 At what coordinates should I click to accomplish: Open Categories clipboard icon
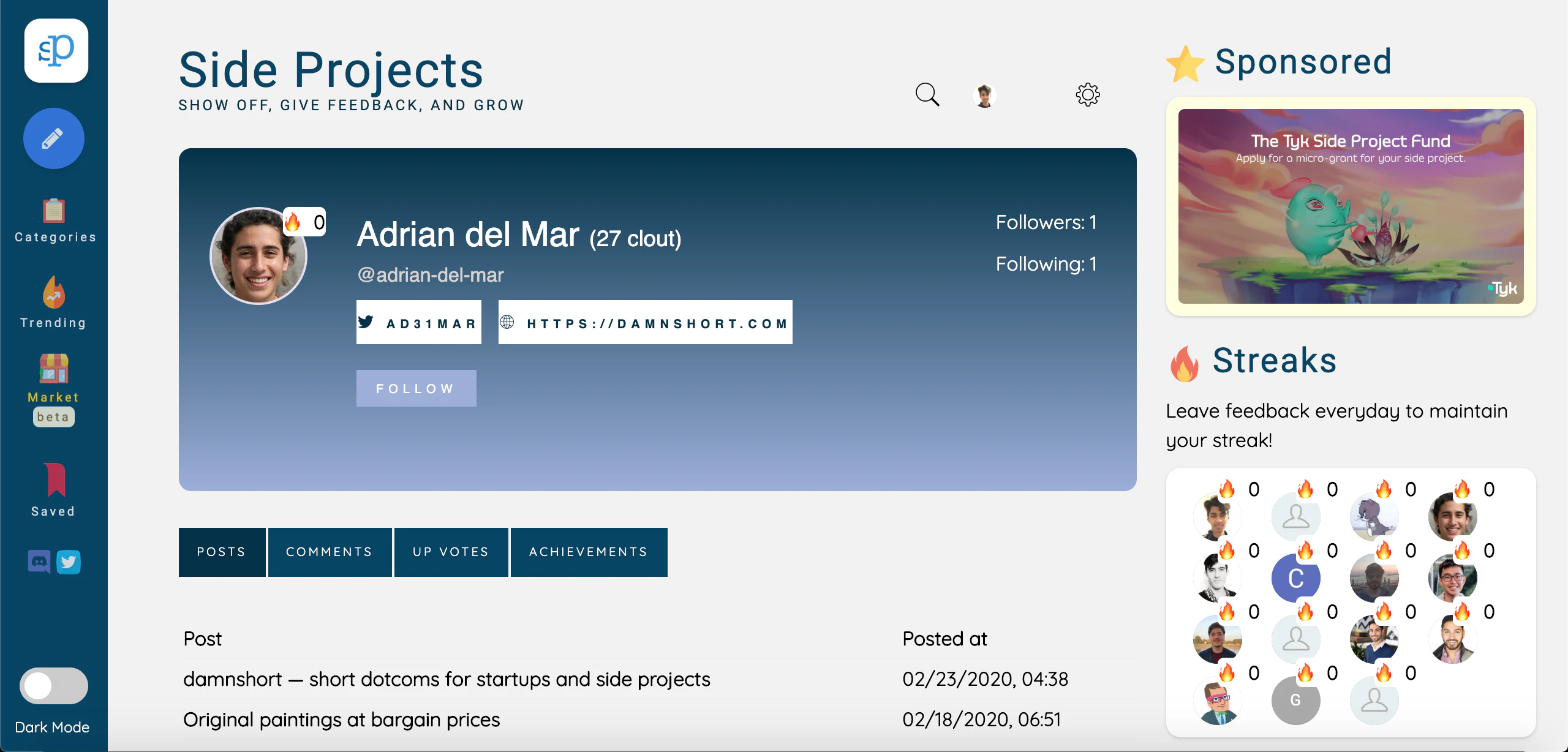coord(54,211)
